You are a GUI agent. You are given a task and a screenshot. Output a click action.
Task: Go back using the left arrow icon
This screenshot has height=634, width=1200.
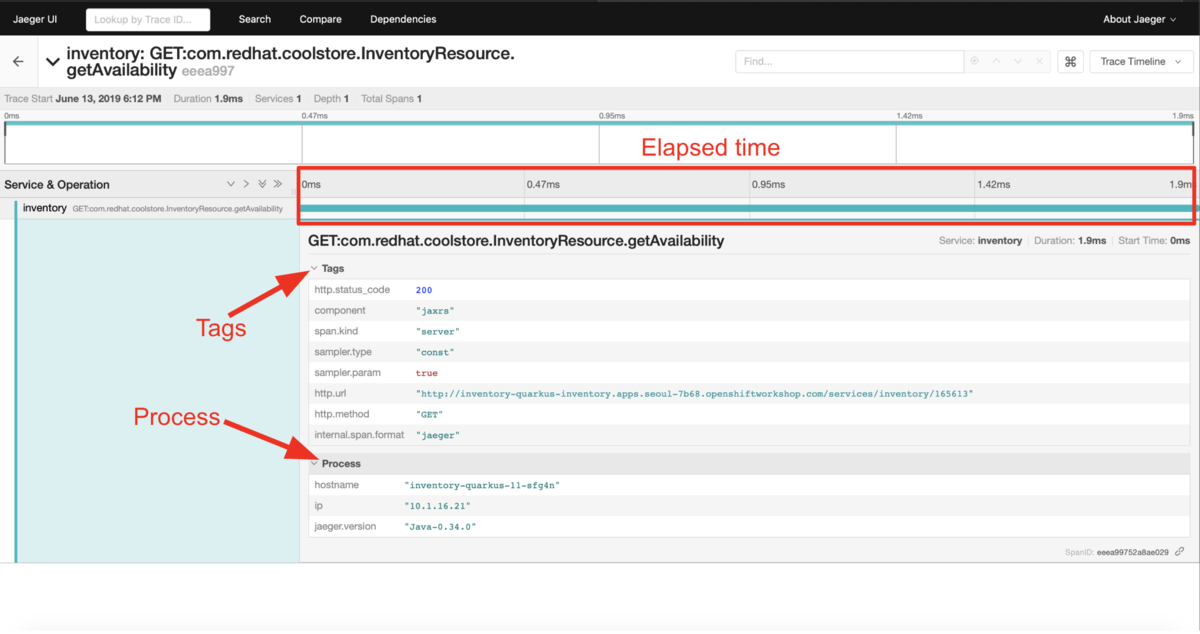[x=18, y=62]
